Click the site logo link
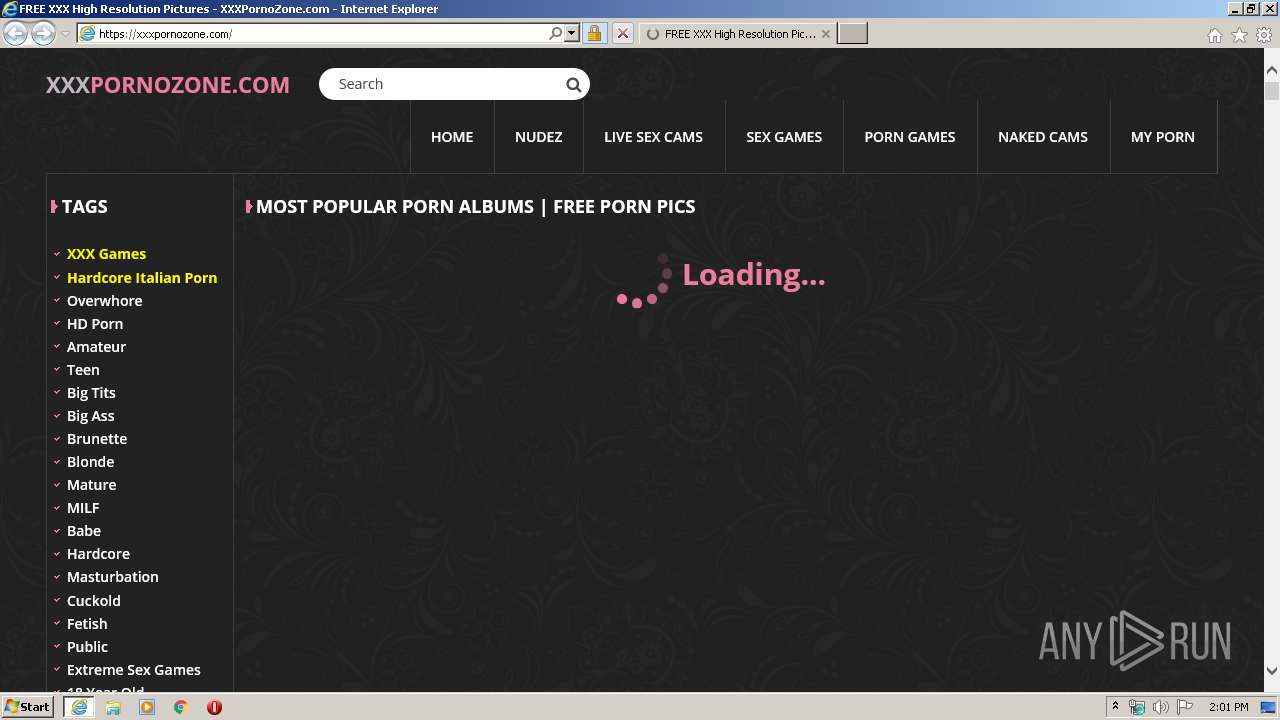Screen dimensions: 1280x720 point(168,85)
